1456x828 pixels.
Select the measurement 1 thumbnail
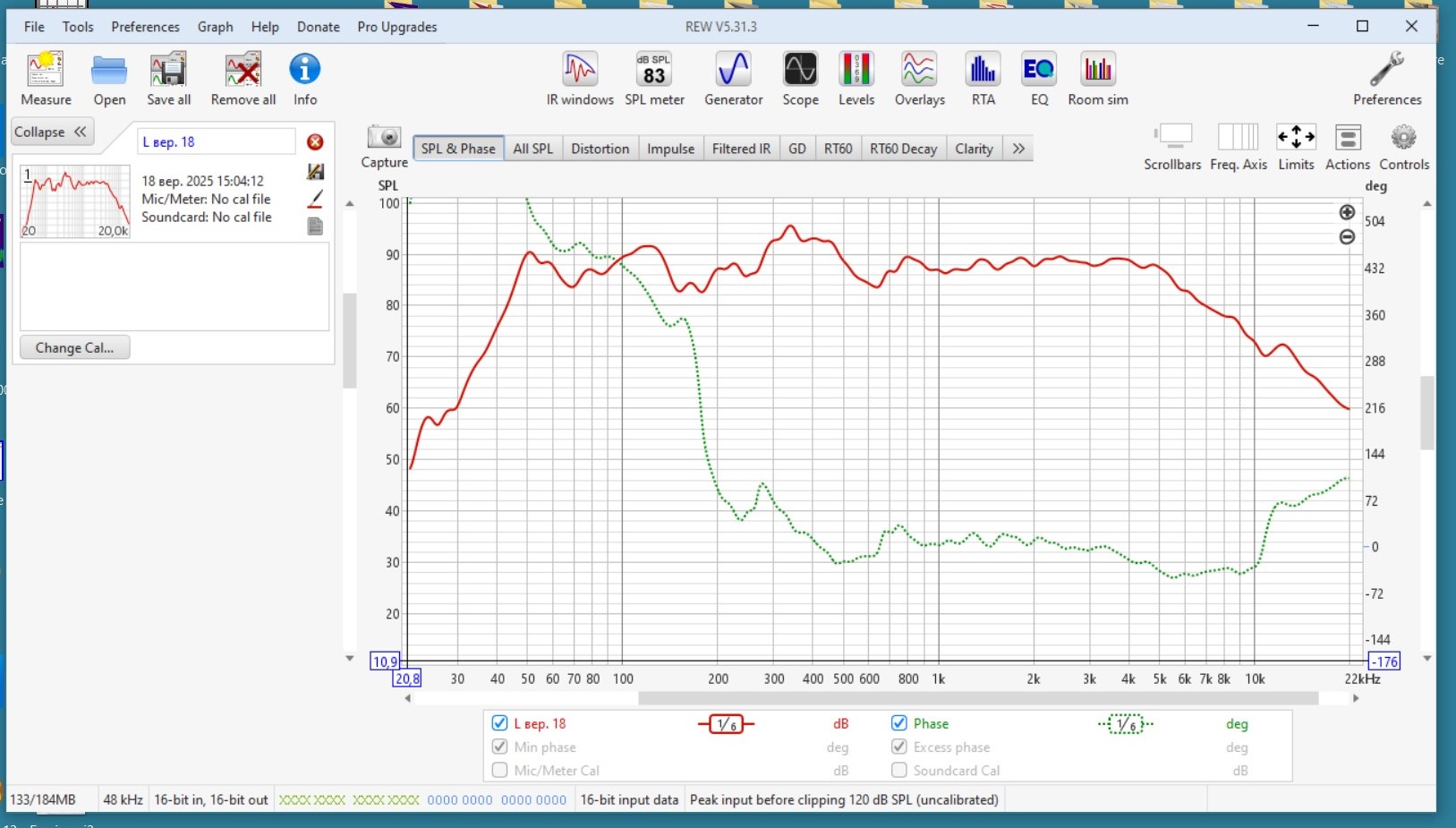click(x=75, y=201)
